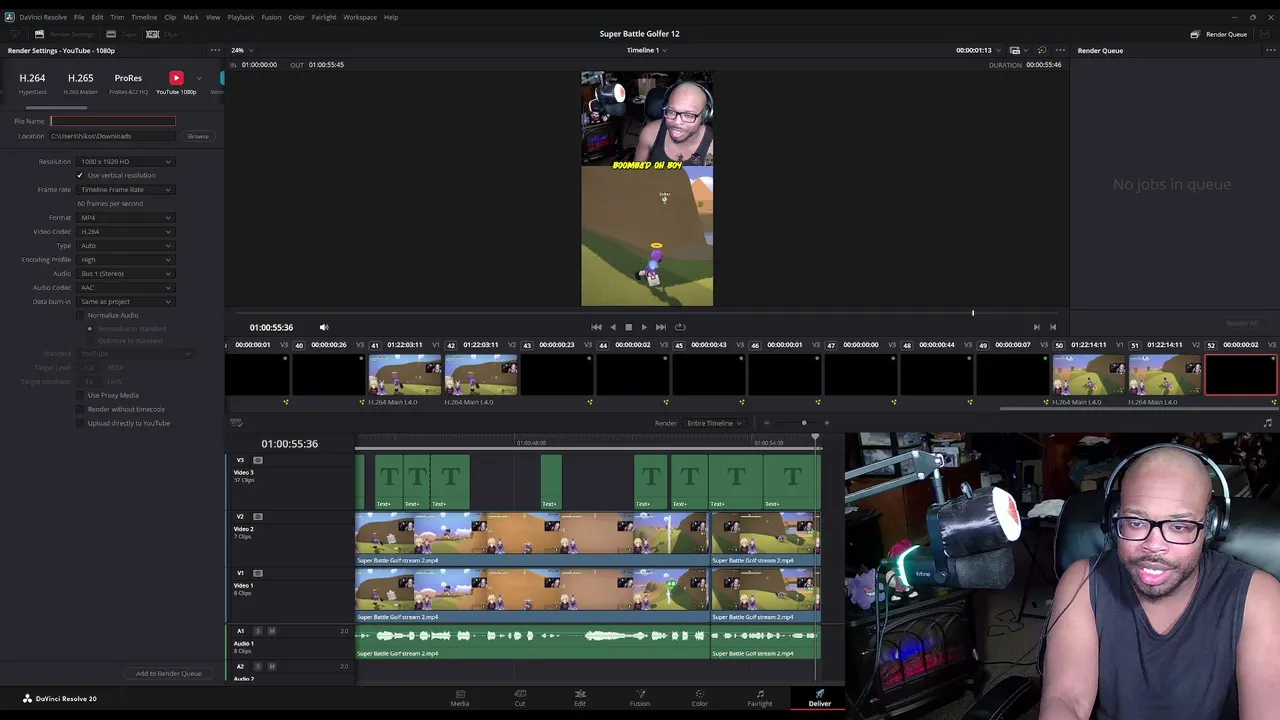
Task: Click the Location path field
Action: 115,136
